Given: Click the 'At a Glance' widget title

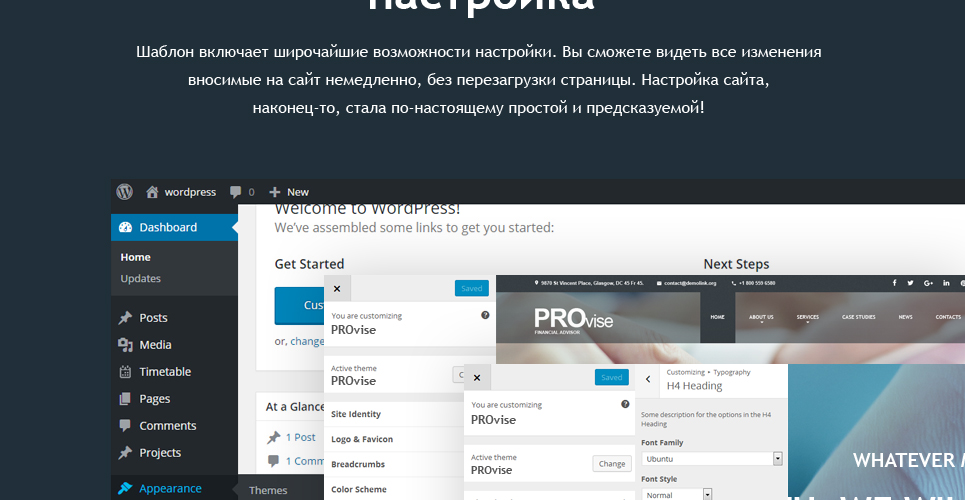Looking at the screenshot, I should (x=295, y=407).
